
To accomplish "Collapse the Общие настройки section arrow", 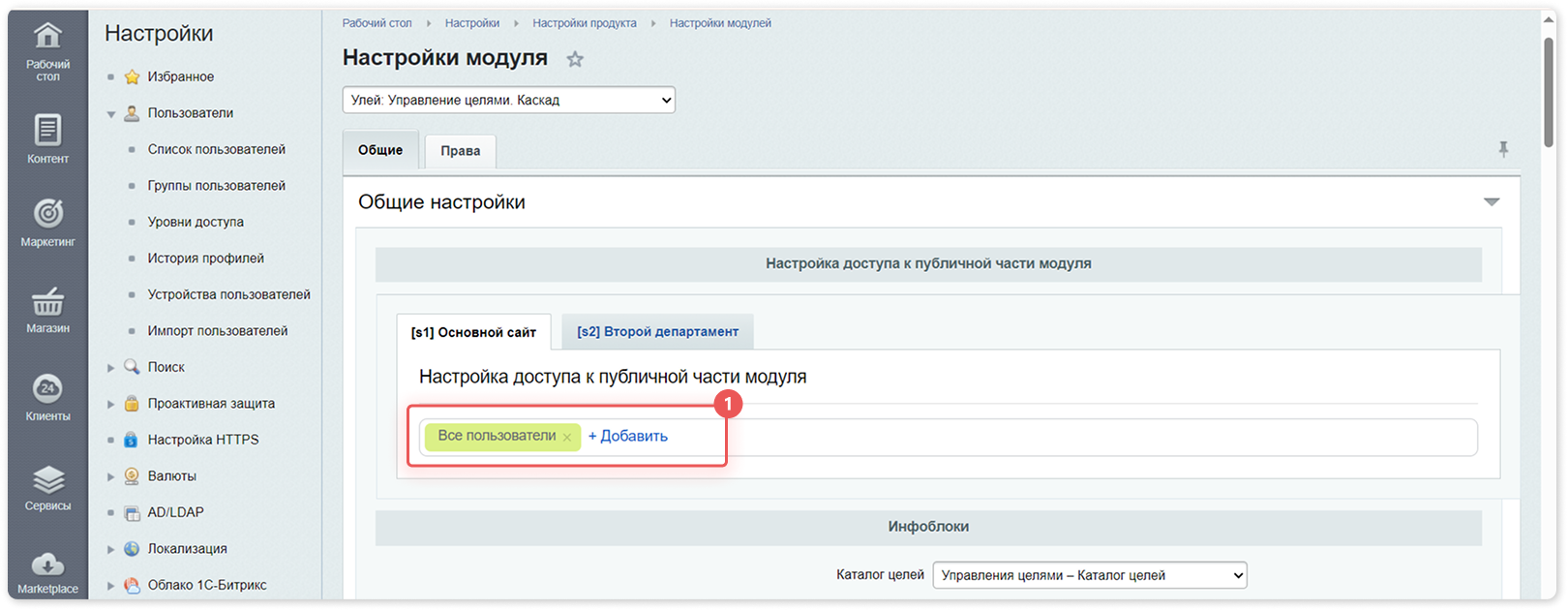I will pyautogui.click(x=1492, y=201).
